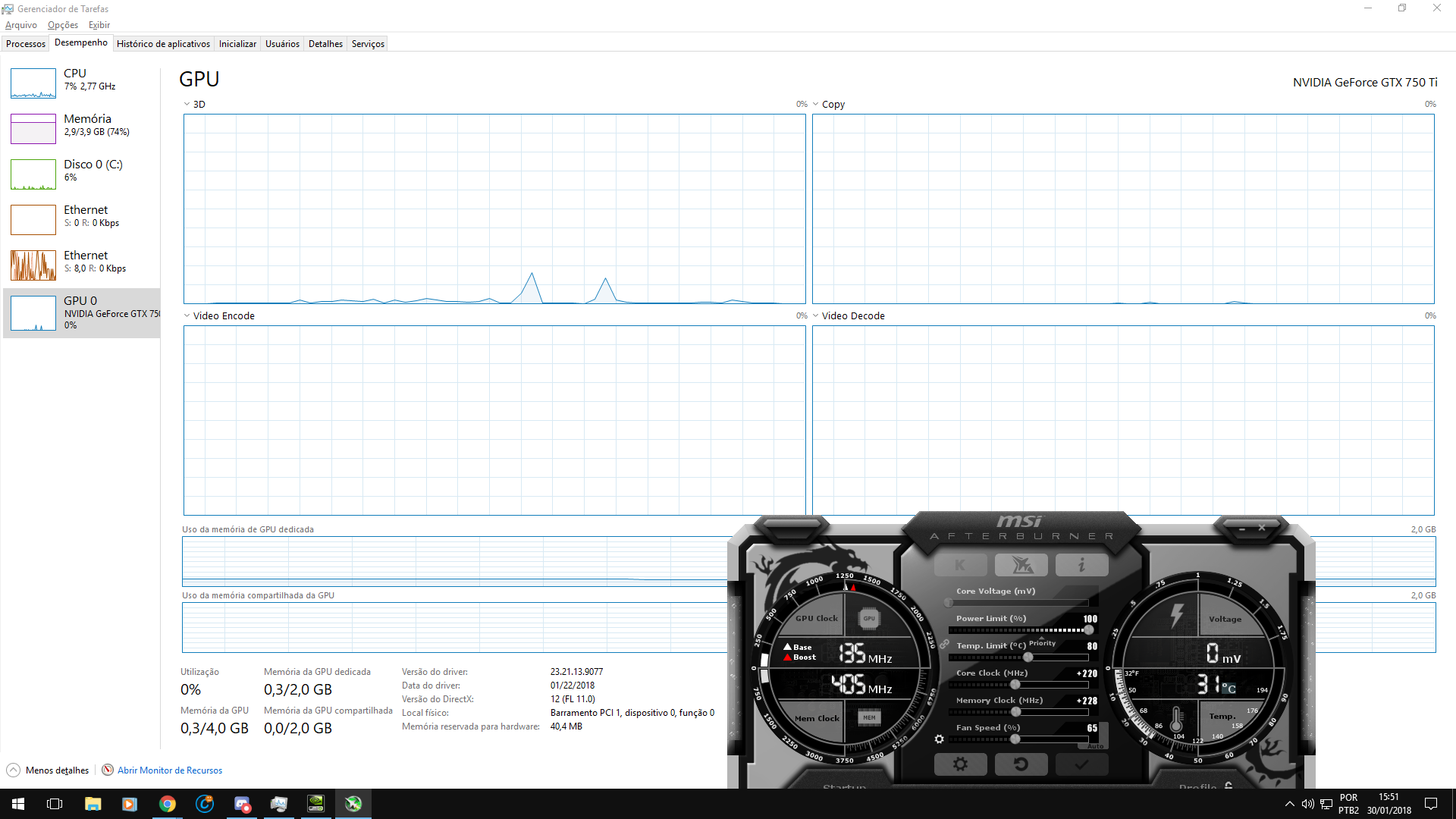This screenshot has width=1456, height=819.
Task: Open the NVIDIA taskbar icon
Action: tap(316, 804)
